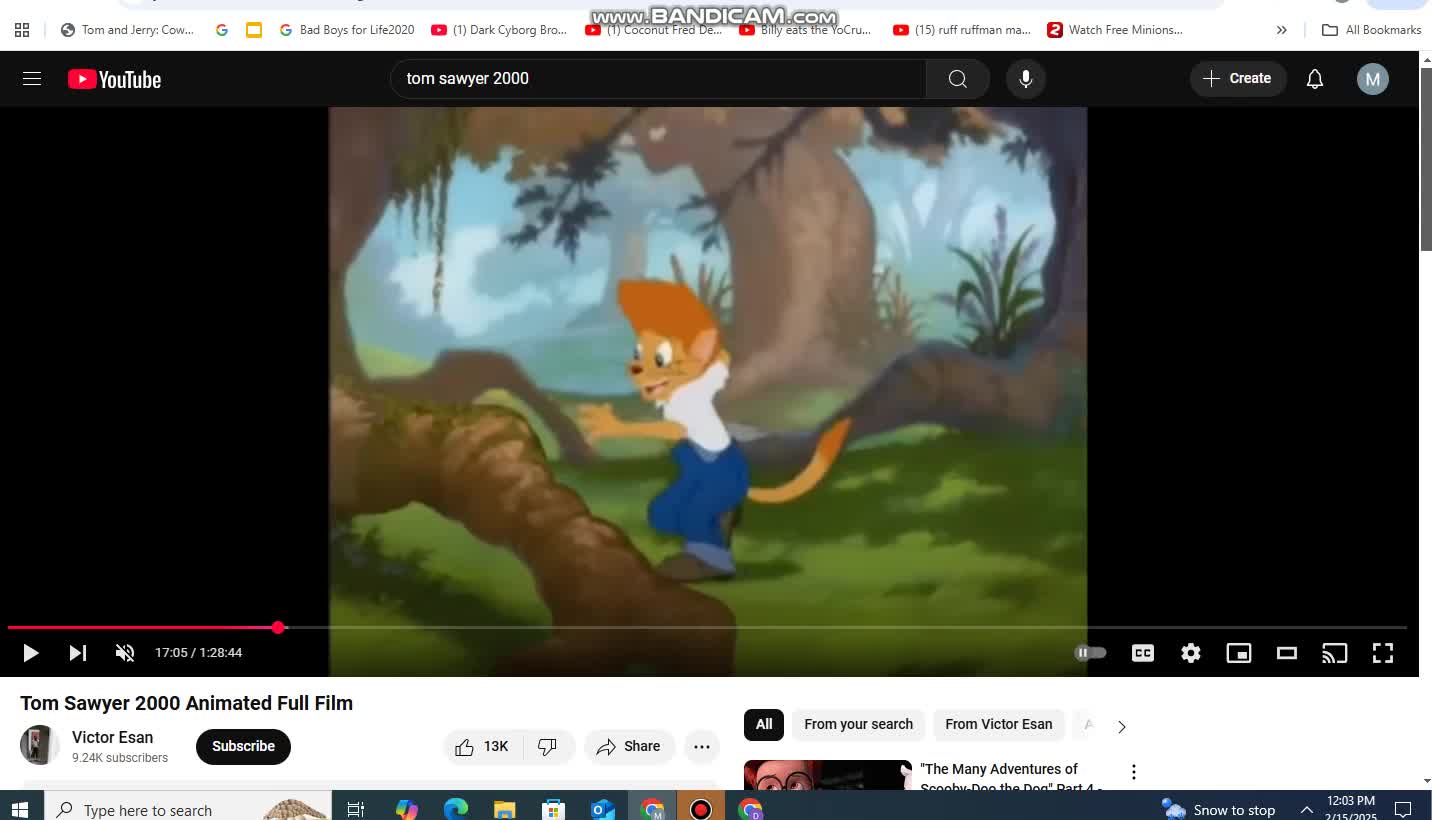Image resolution: width=1432 pixels, height=820 pixels.
Task: Select the 'From Victor Esan' chip
Action: coord(998,725)
